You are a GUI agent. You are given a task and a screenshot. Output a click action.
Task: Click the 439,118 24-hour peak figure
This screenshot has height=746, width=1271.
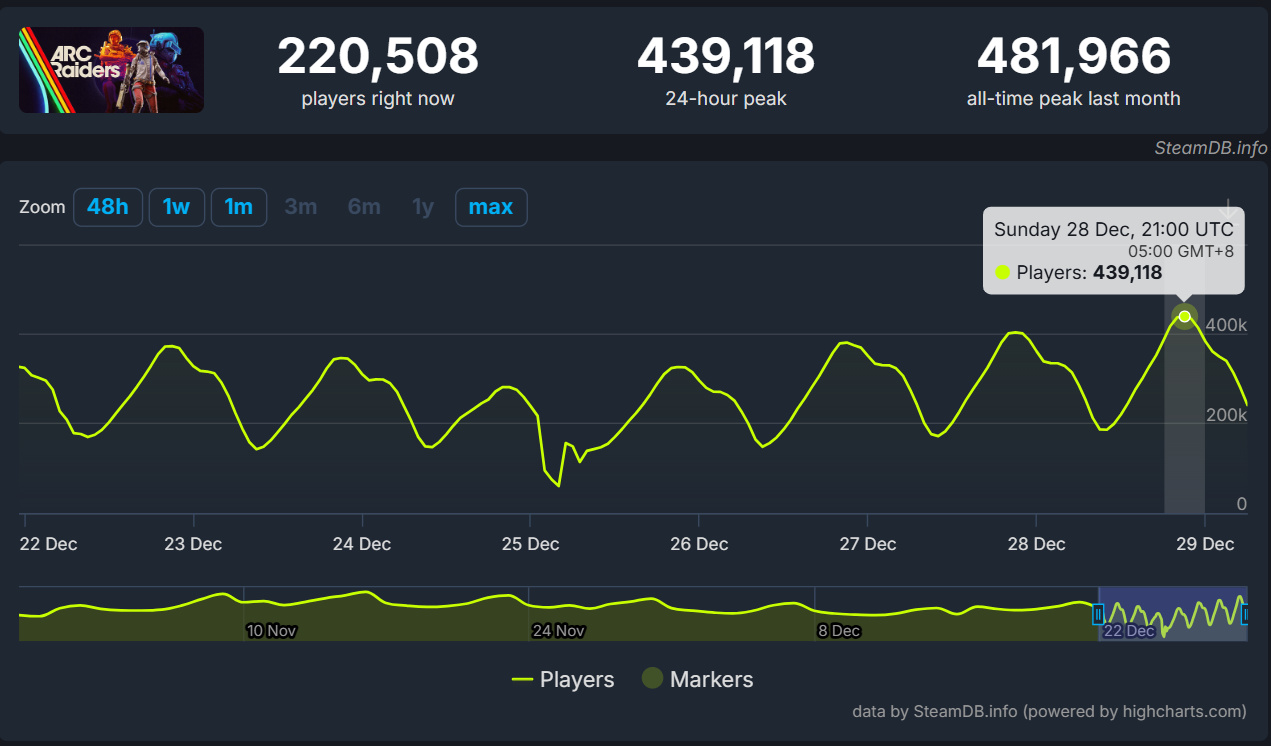(726, 56)
